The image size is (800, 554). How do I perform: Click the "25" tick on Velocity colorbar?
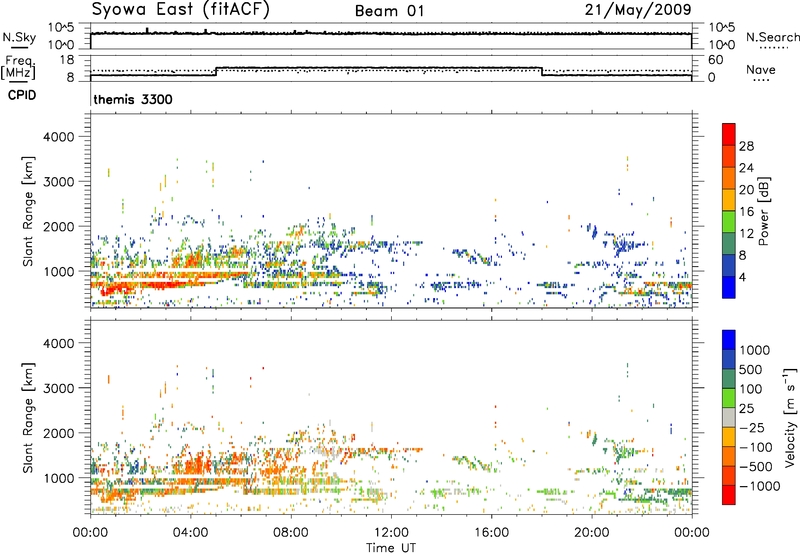point(746,409)
